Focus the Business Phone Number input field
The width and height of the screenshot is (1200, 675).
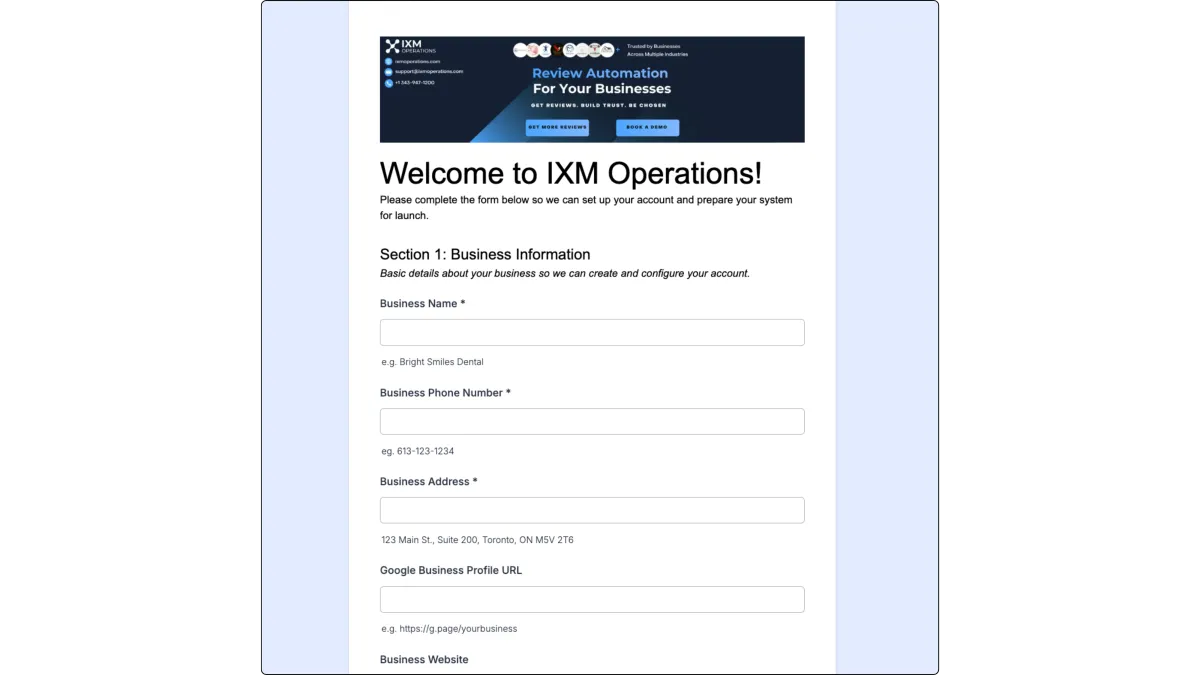click(592, 421)
